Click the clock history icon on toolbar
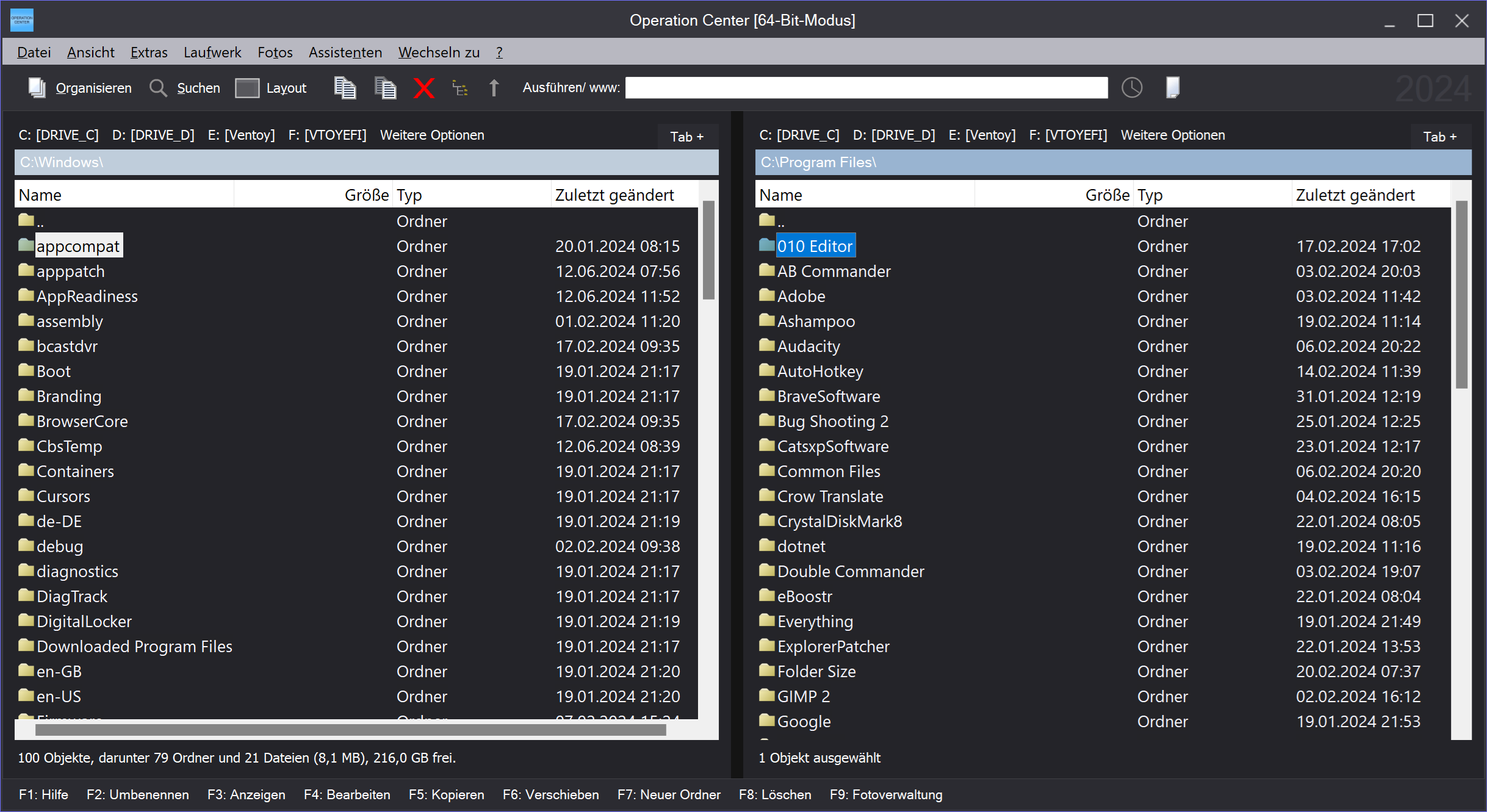1487x812 pixels. pyautogui.click(x=1132, y=87)
